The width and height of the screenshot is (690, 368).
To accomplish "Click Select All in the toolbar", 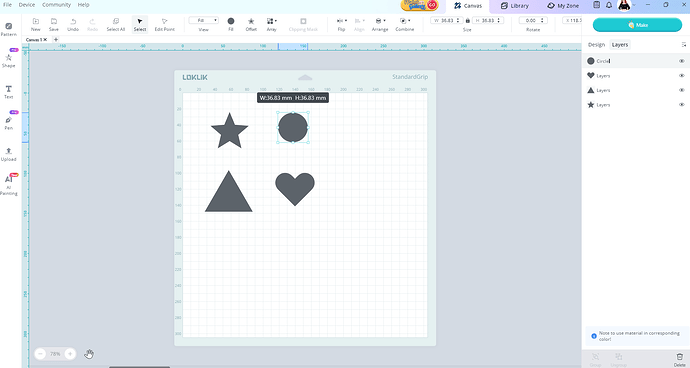I will tap(116, 24).
